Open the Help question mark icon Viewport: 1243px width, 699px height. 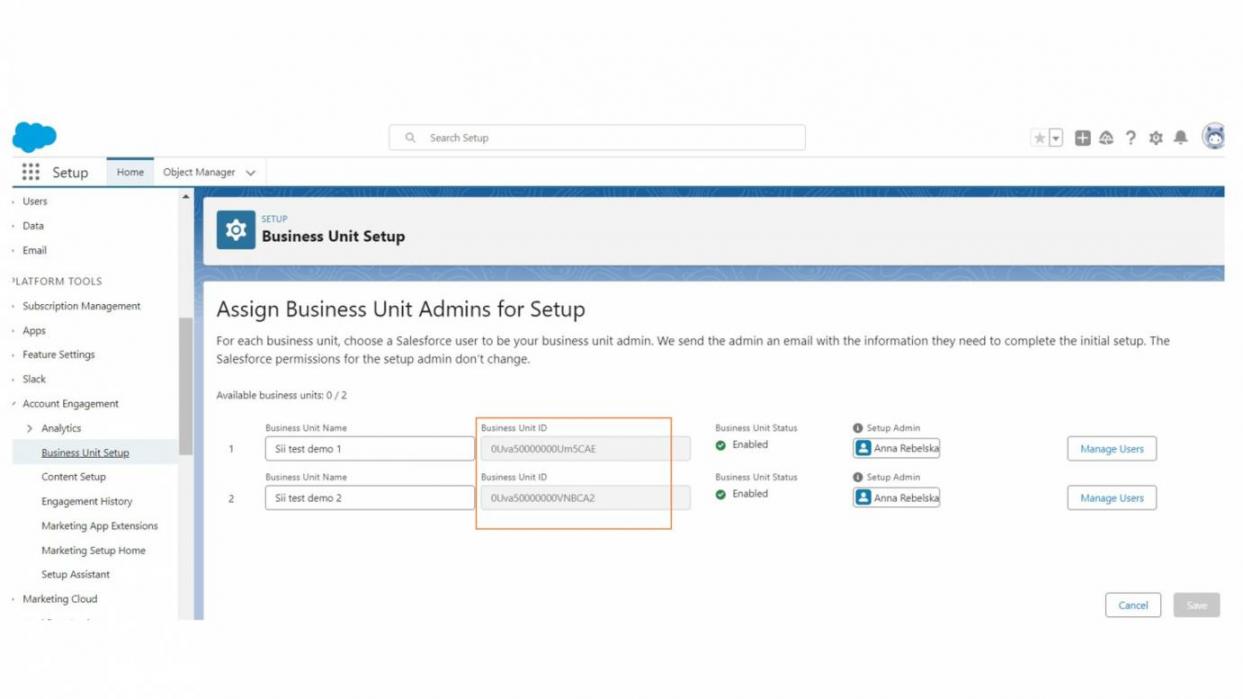[x=1131, y=138]
